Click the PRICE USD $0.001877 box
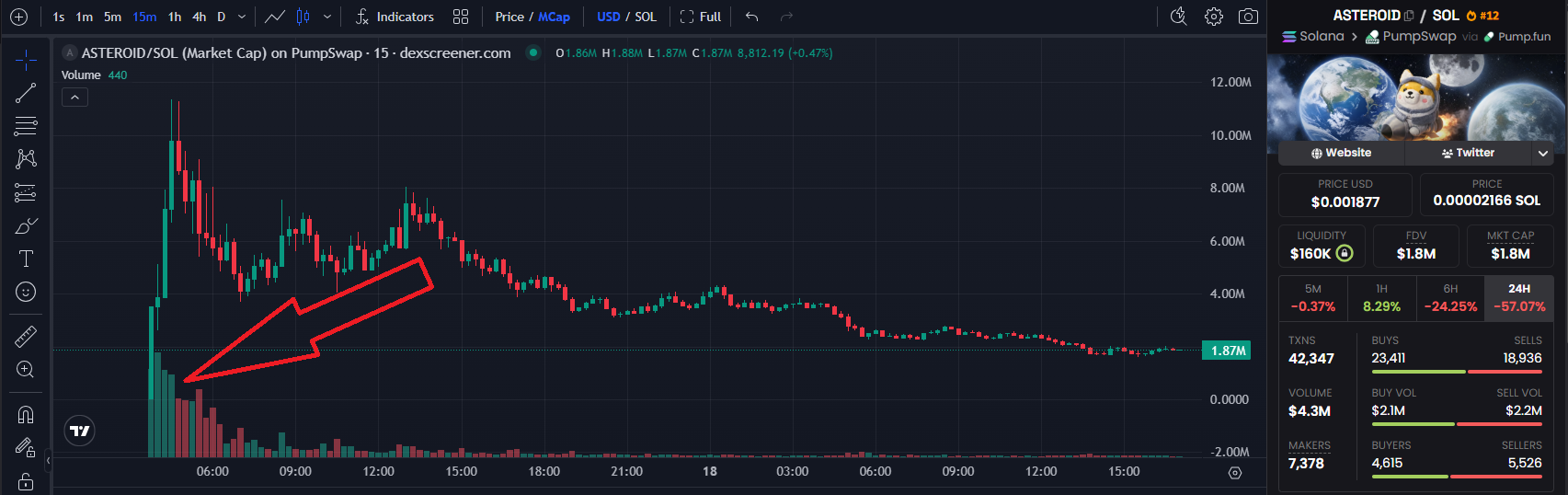 click(x=1345, y=193)
